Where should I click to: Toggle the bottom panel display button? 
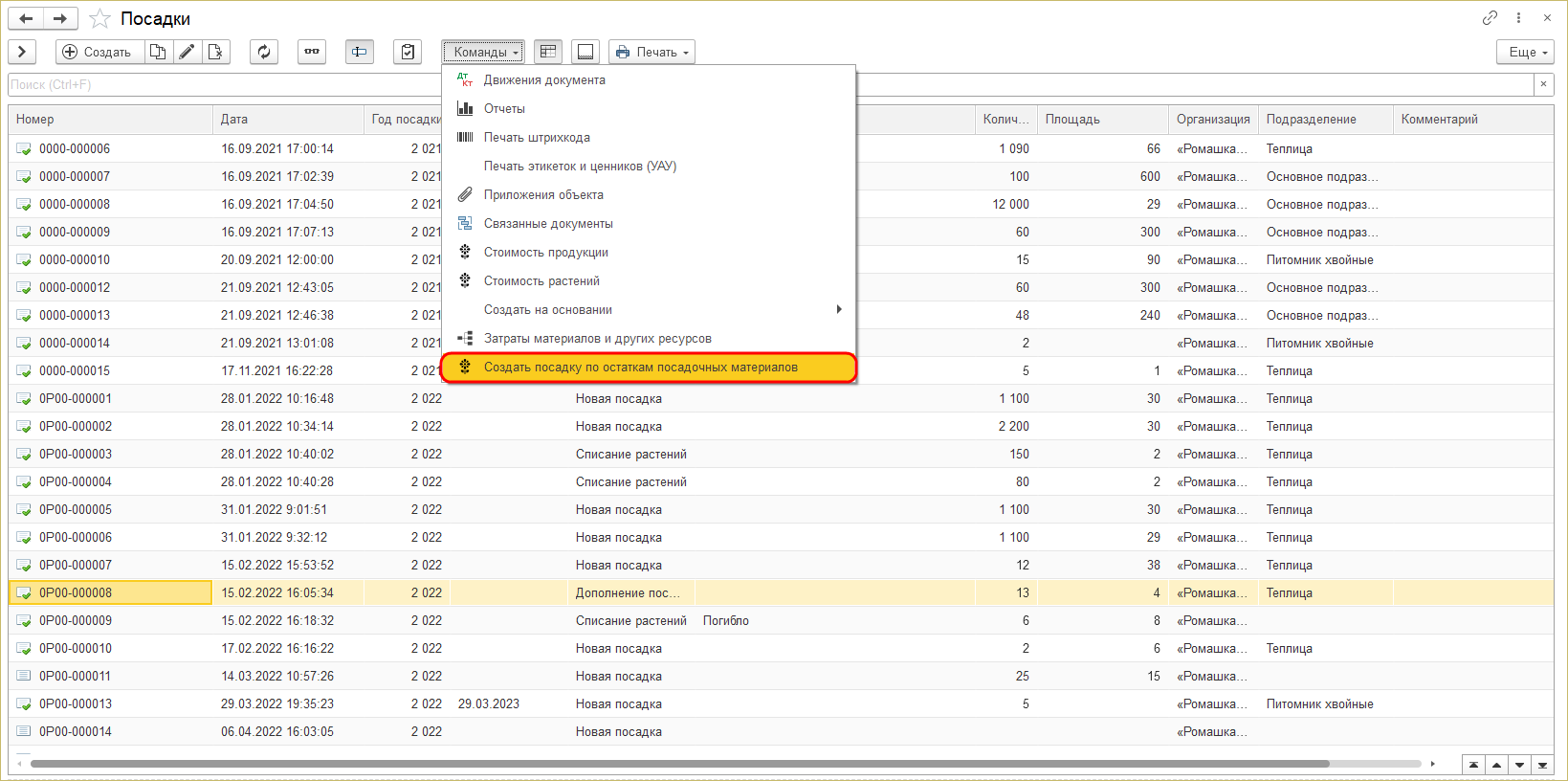tap(585, 52)
